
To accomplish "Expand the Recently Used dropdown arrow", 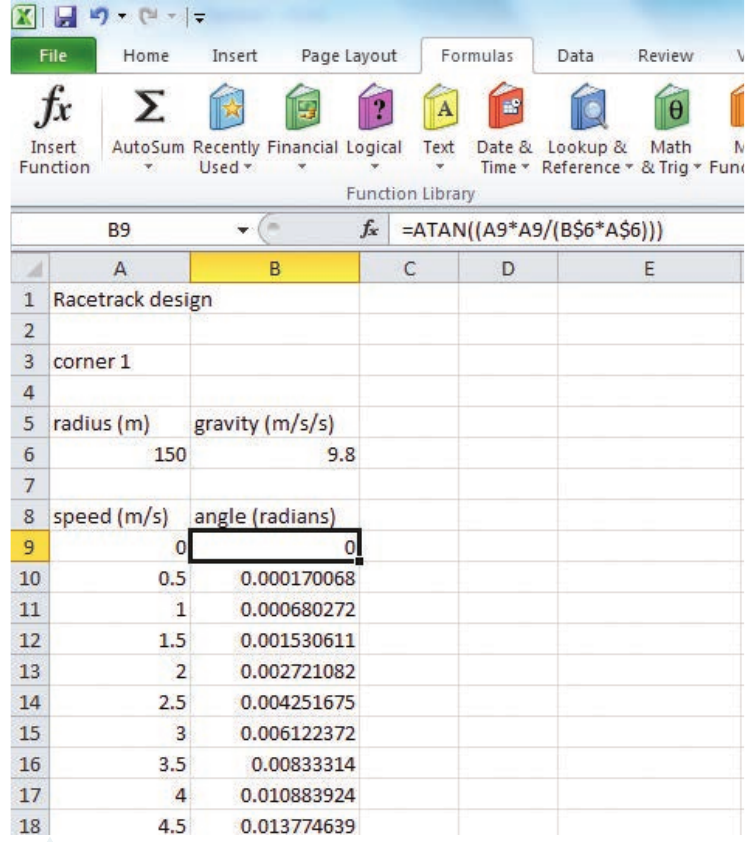I will point(248,168).
